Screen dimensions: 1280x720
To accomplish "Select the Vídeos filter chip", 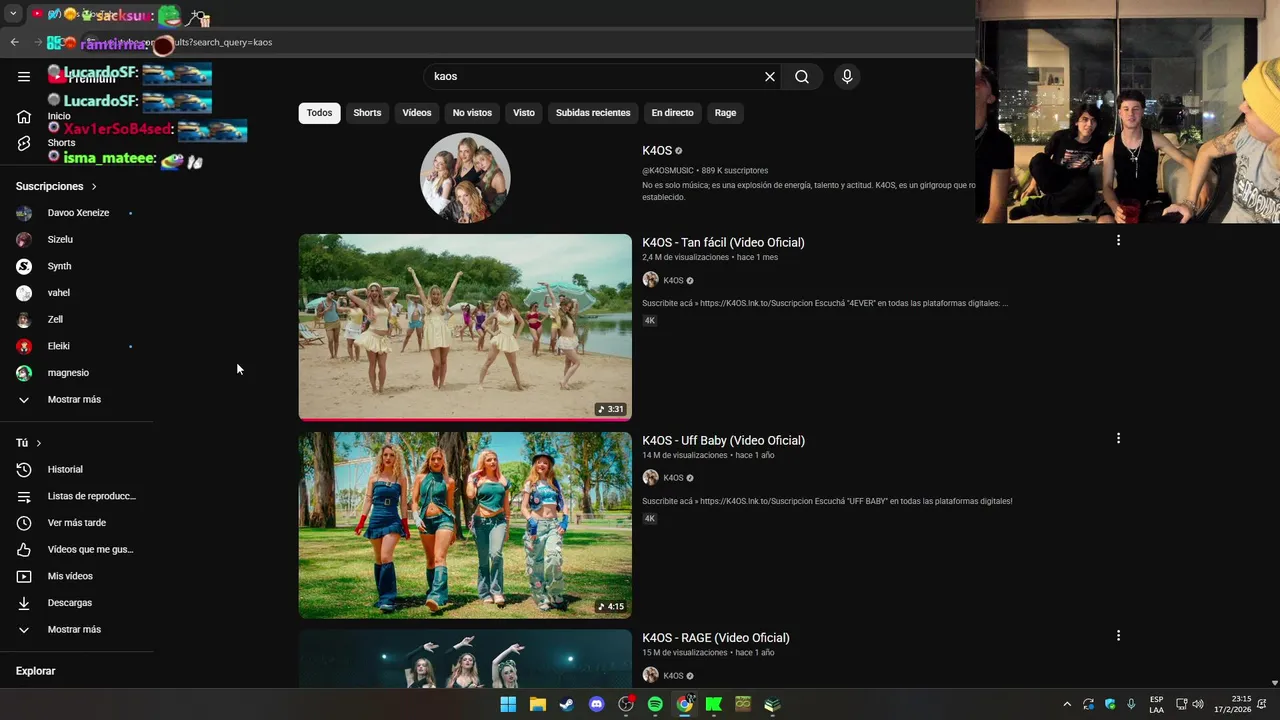I will (417, 113).
